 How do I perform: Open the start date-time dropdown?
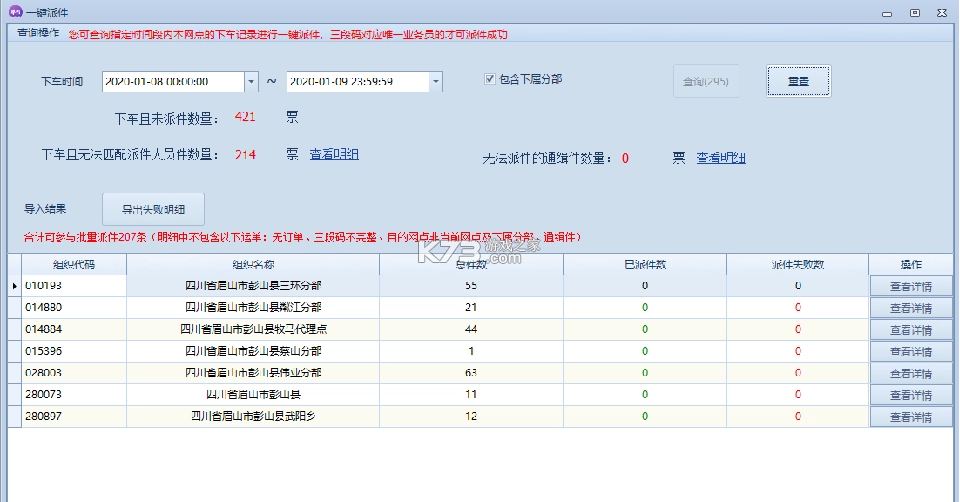pyautogui.click(x=251, y=81)
